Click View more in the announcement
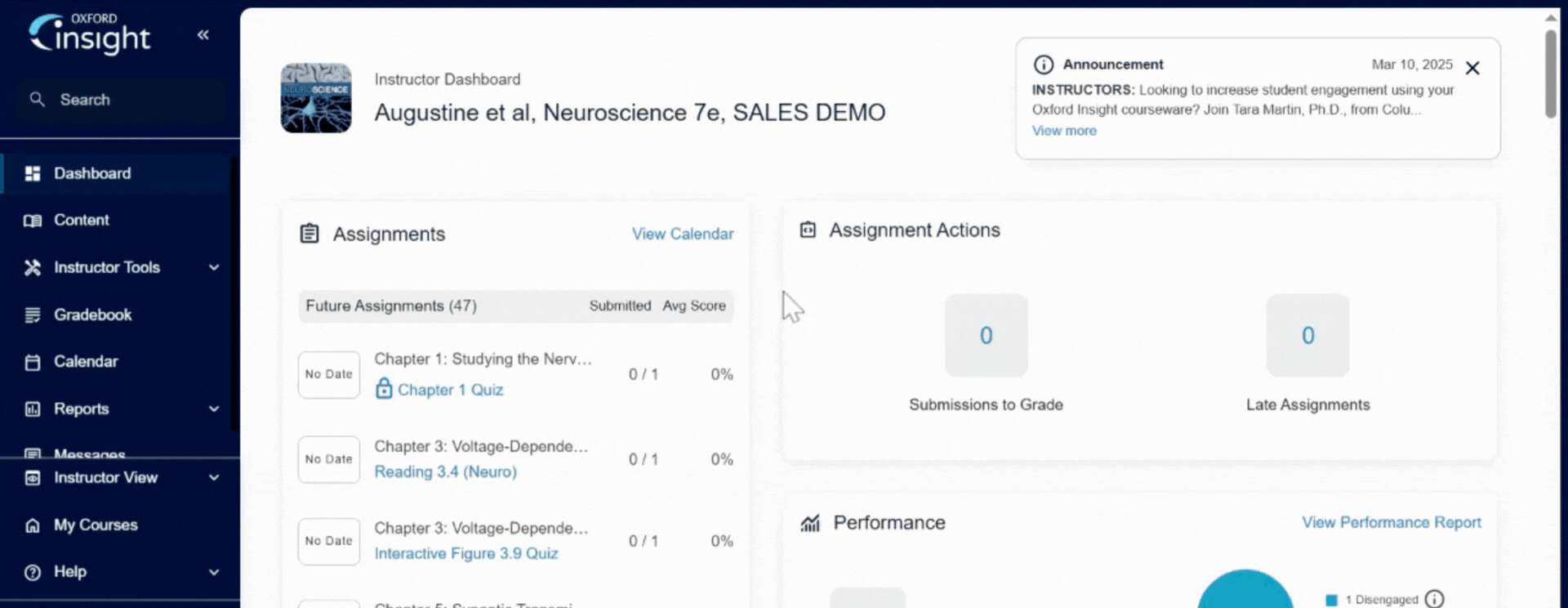1568x608 pixels. coord(1064,131)
